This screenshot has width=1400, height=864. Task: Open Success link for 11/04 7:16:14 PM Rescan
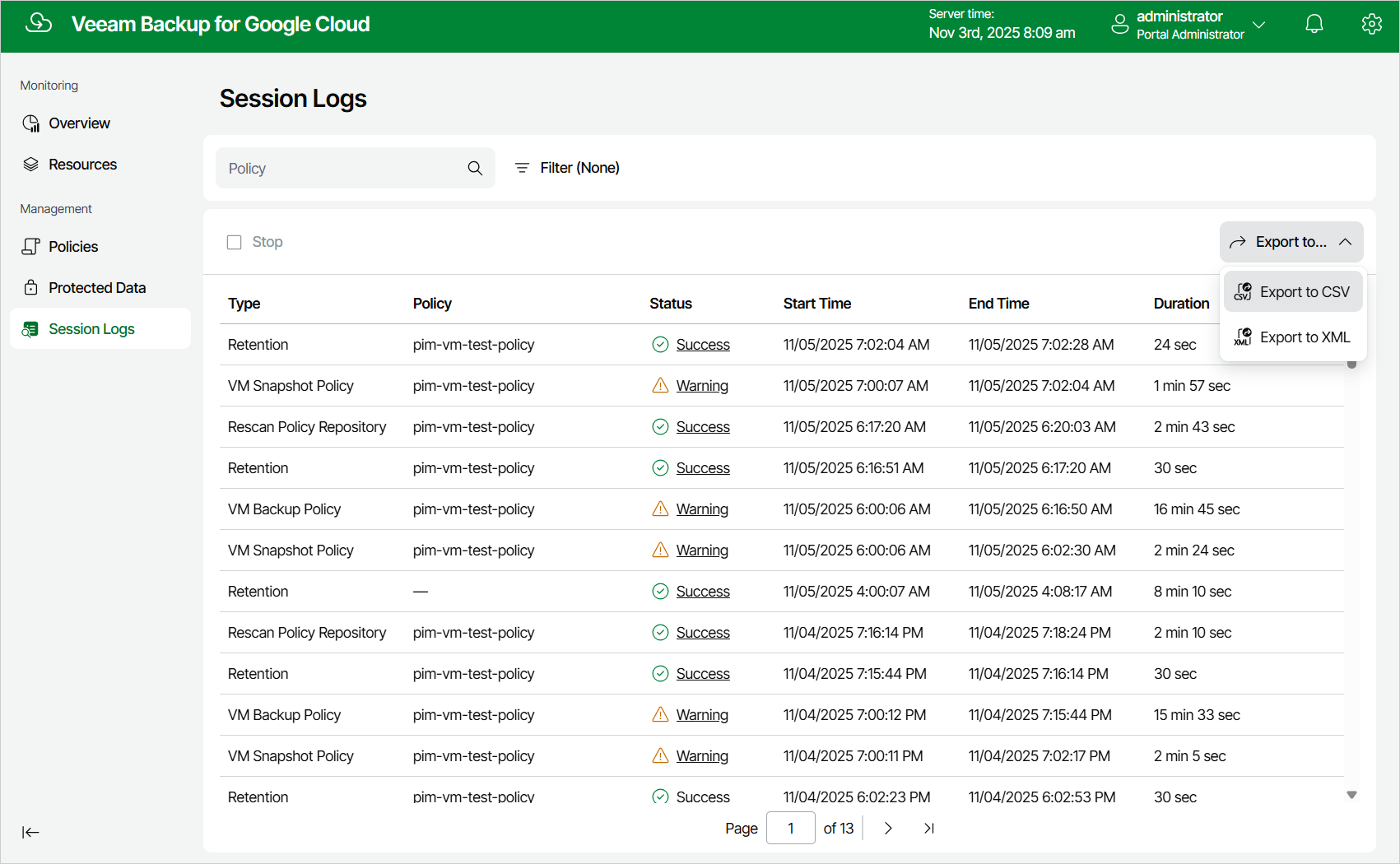click(703, 633)
